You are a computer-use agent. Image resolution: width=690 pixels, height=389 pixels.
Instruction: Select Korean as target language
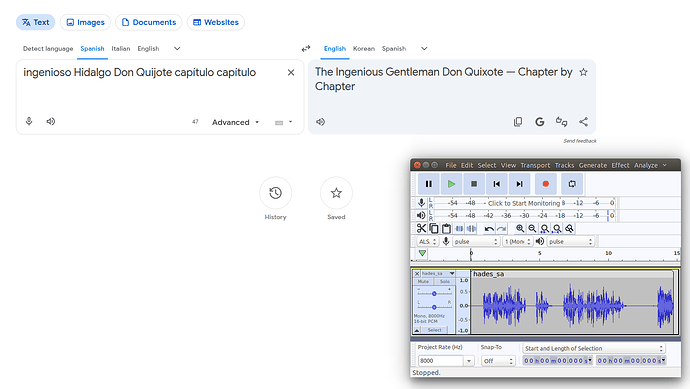[363, 48]
